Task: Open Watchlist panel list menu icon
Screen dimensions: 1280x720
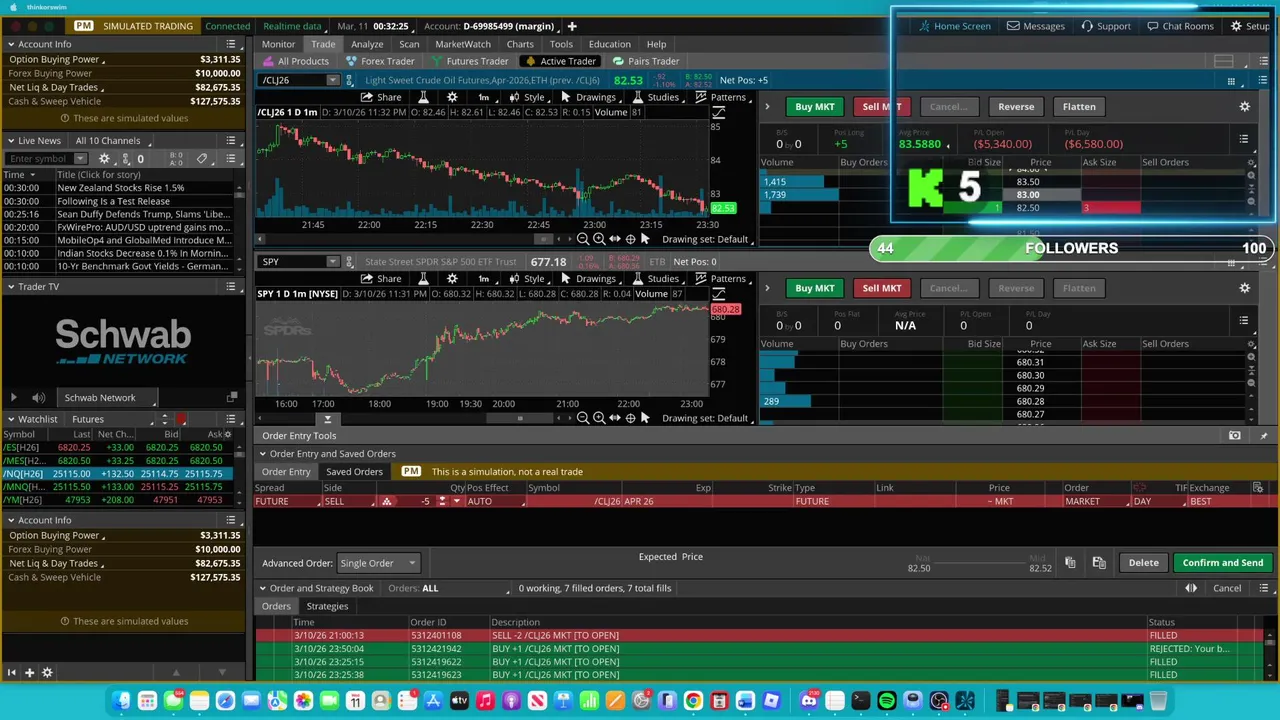Action: pos(231,419)
